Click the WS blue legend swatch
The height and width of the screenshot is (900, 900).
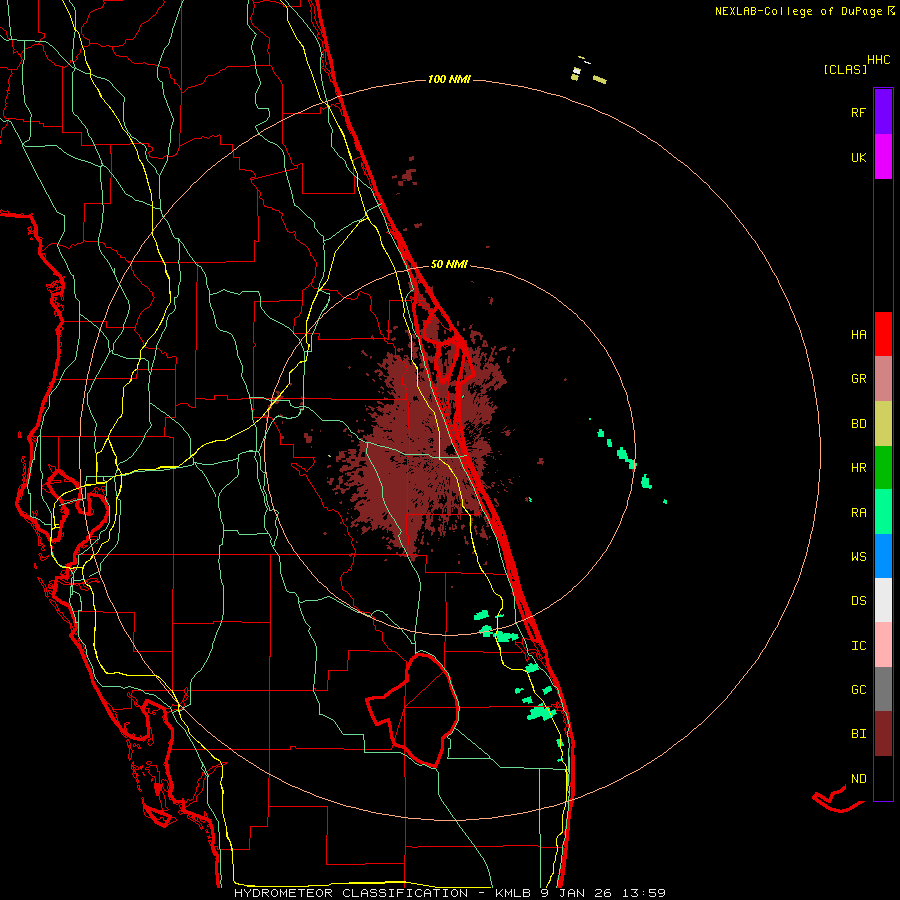tap(883, 556)
